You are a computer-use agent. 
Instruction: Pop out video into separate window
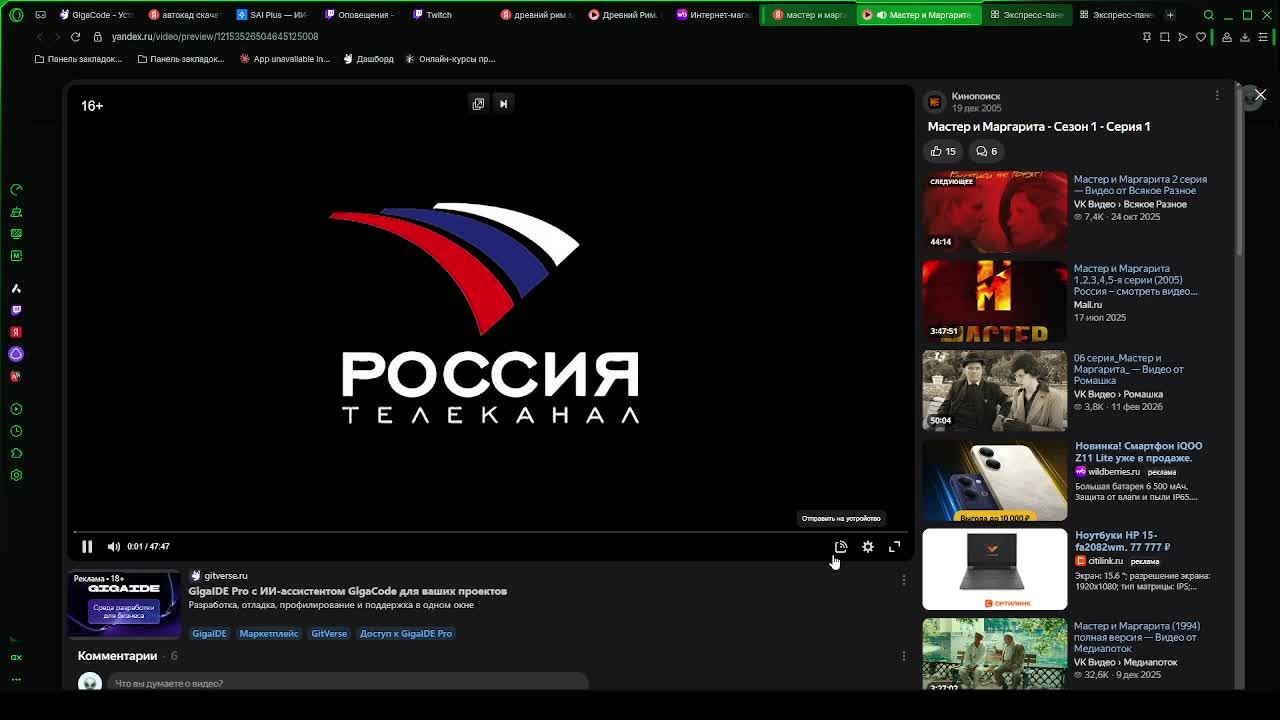[x=478, y=104]
